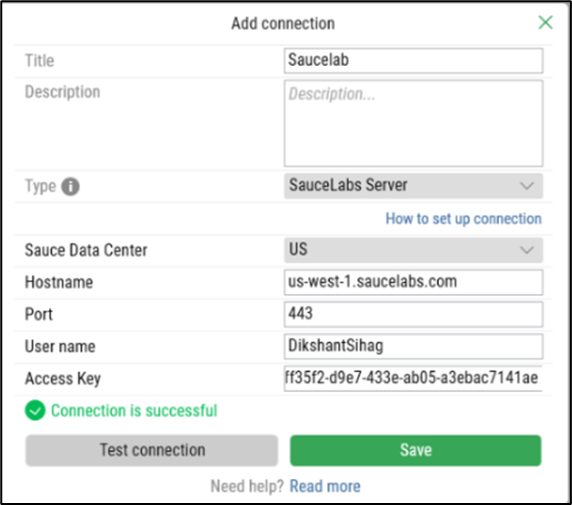Edit the User name field

click(x=413, y=346)
